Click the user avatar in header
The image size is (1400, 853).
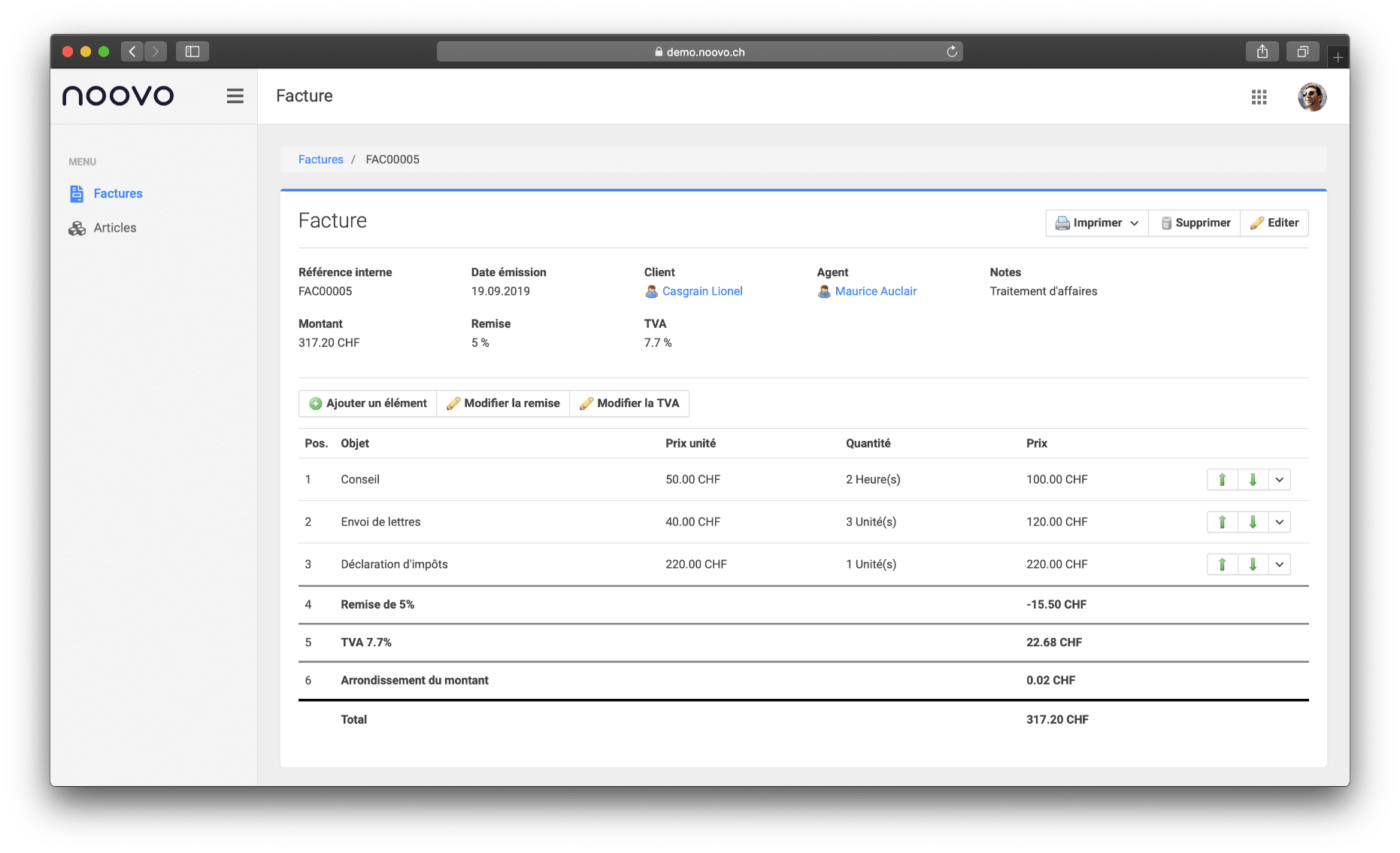(x=1311, y=97)
